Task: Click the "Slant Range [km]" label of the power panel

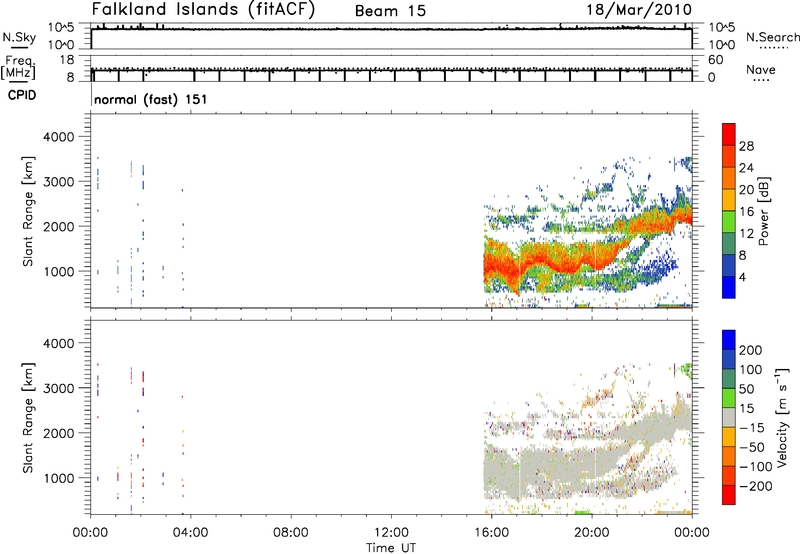Action: click(x=28, y=211)
